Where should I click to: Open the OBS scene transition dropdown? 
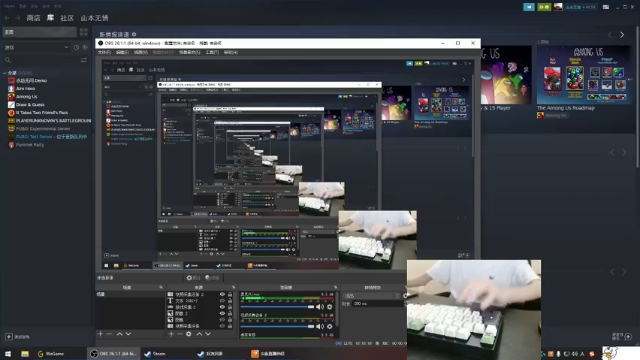372,296
